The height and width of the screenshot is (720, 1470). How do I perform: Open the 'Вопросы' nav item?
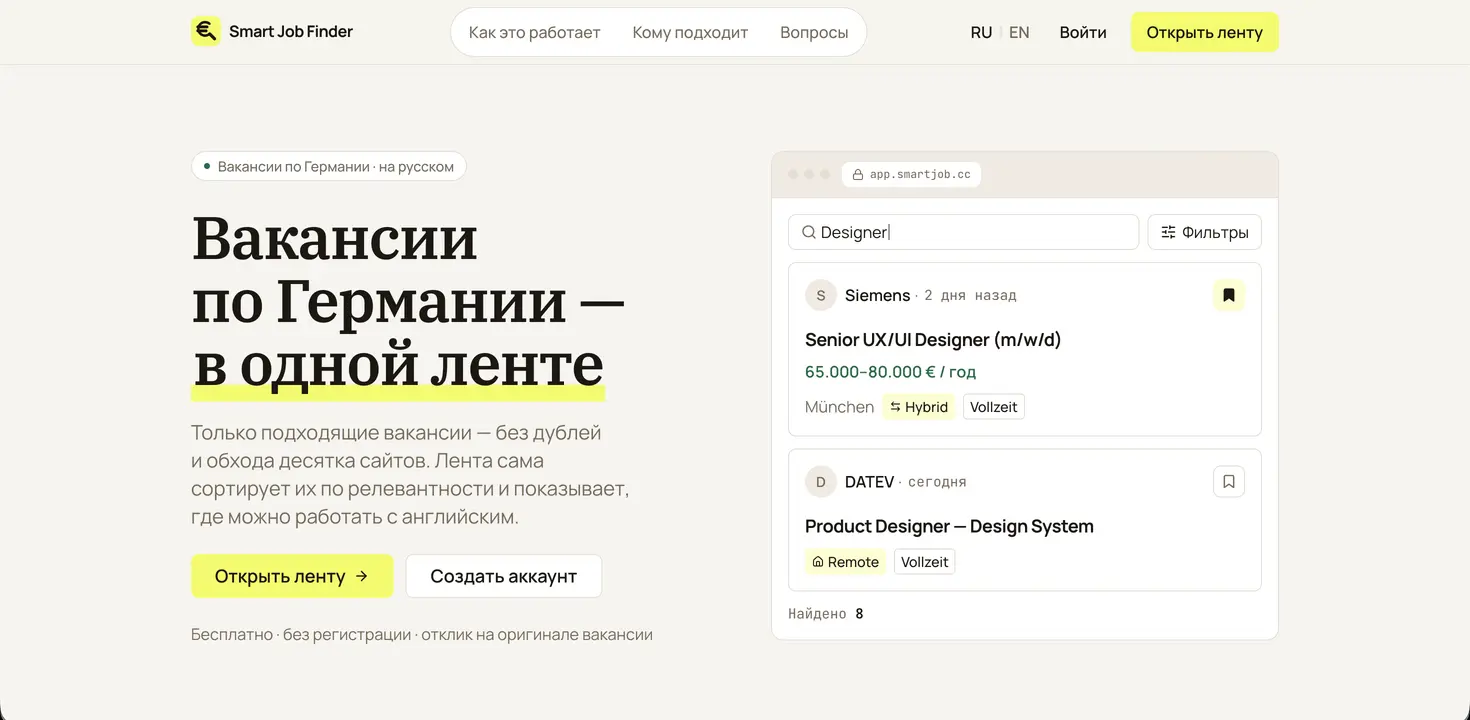coord(814,32)
